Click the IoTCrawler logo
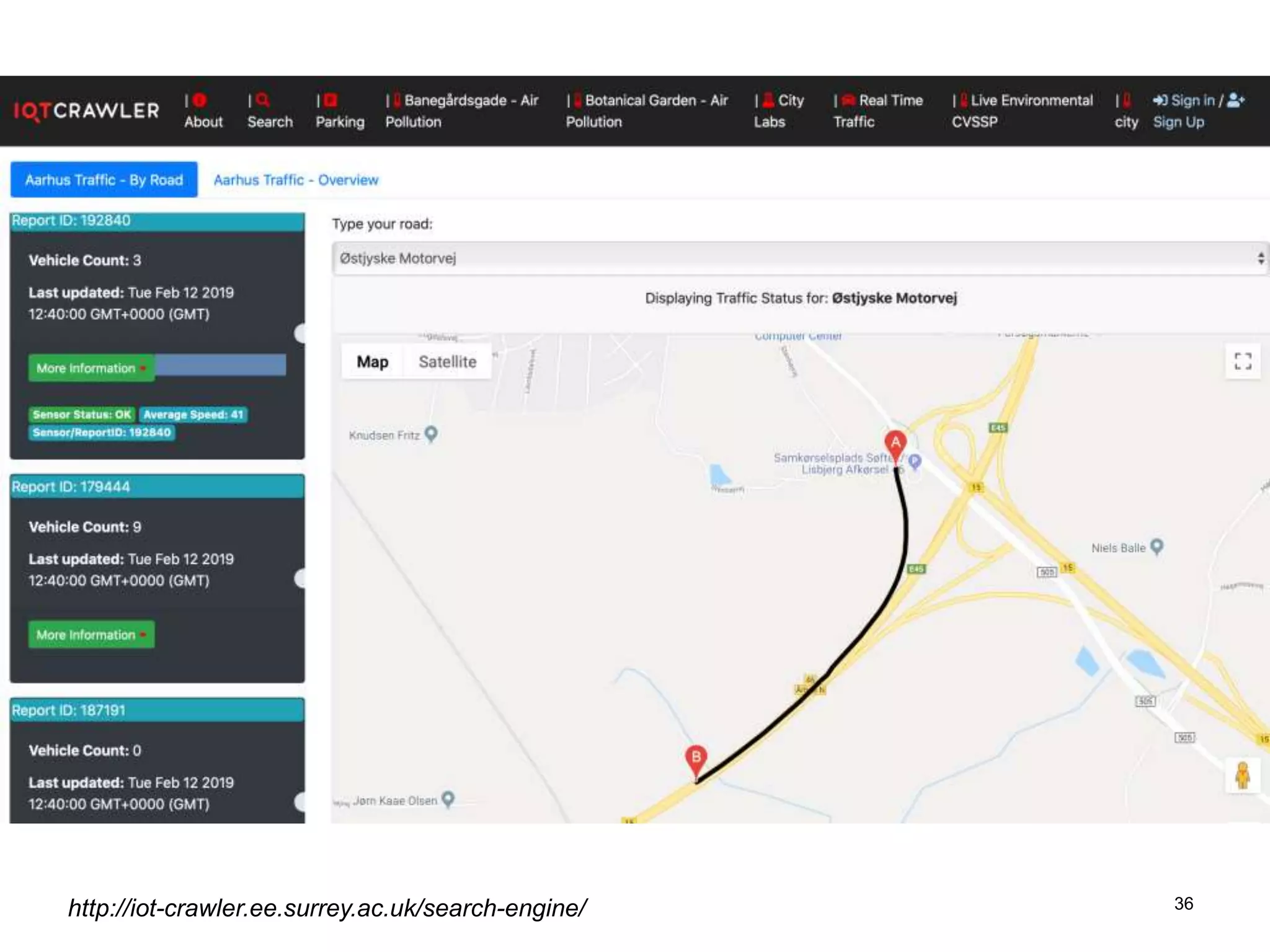The image size is (1270, 952). click(87, 111)
